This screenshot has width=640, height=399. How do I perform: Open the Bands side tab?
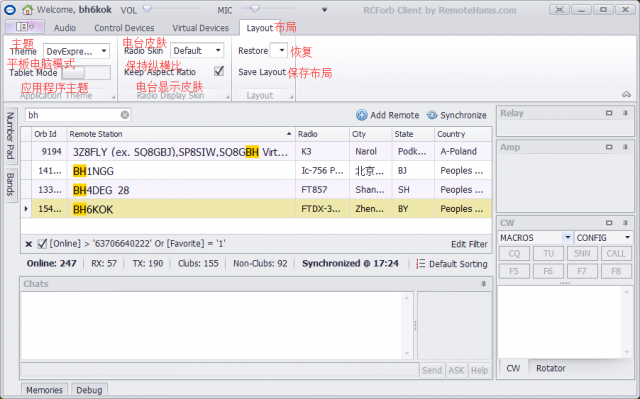pos(10,184)
